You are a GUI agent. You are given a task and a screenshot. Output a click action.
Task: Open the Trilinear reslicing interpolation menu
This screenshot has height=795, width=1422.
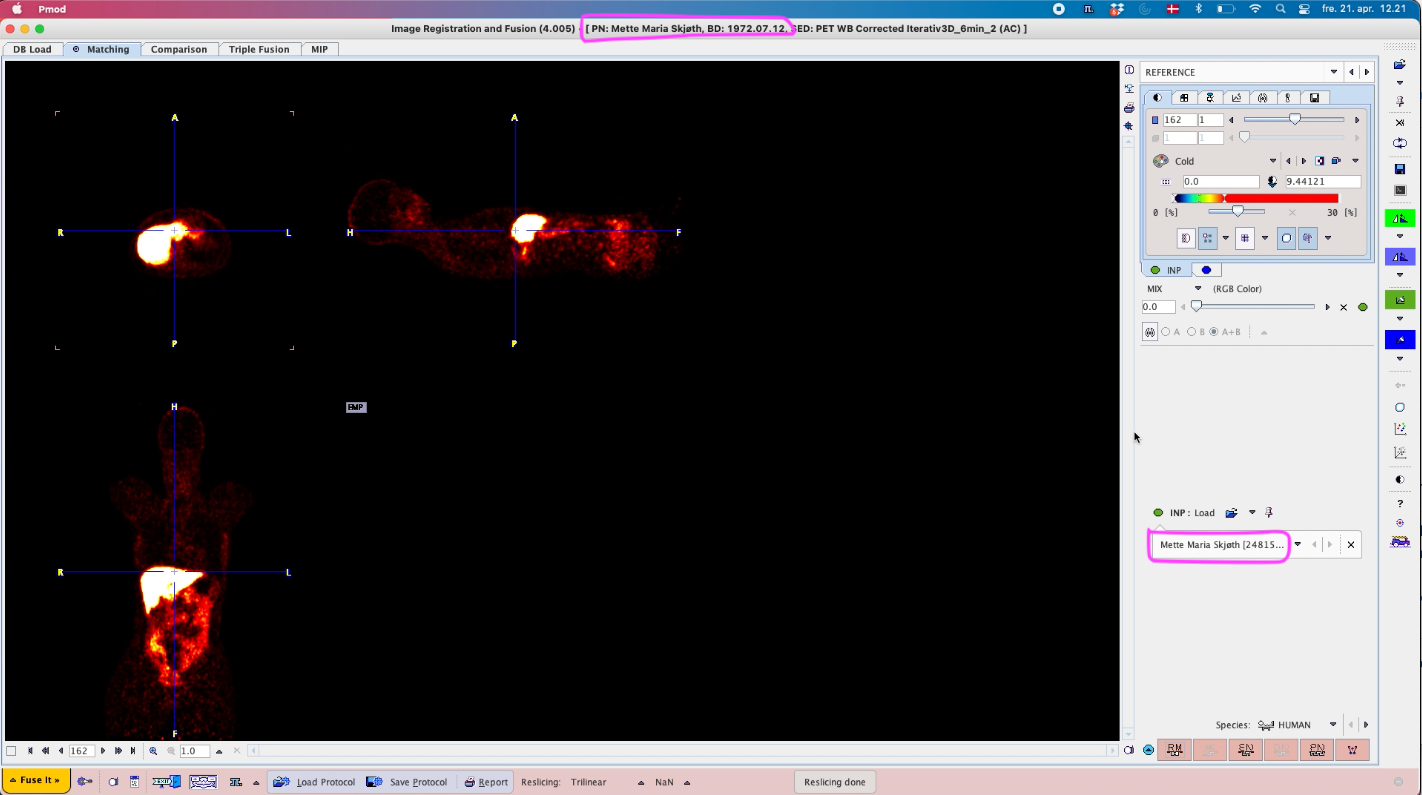[x=641, y=782]
